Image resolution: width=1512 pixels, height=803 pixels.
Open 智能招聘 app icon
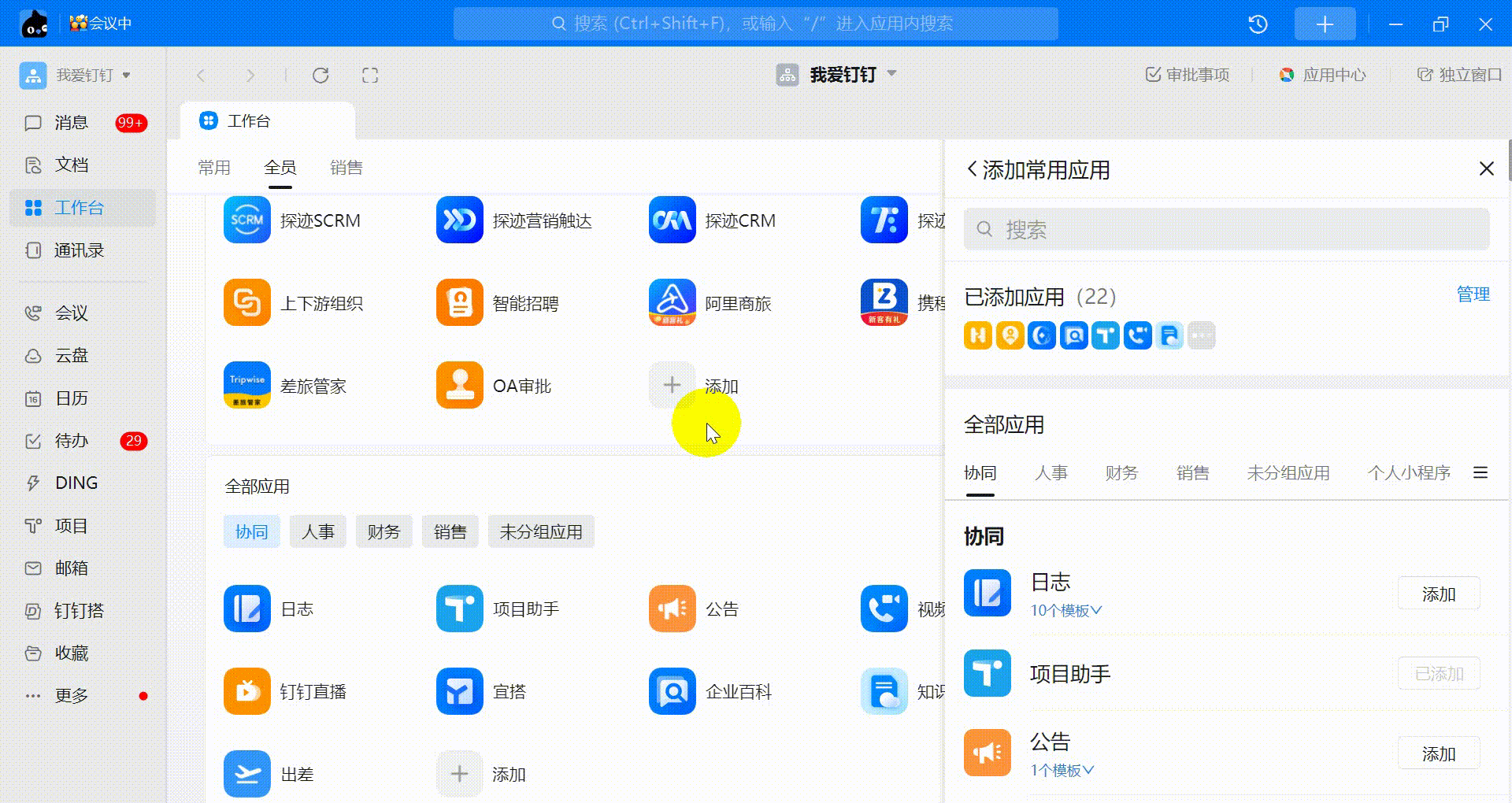(459, 303)
